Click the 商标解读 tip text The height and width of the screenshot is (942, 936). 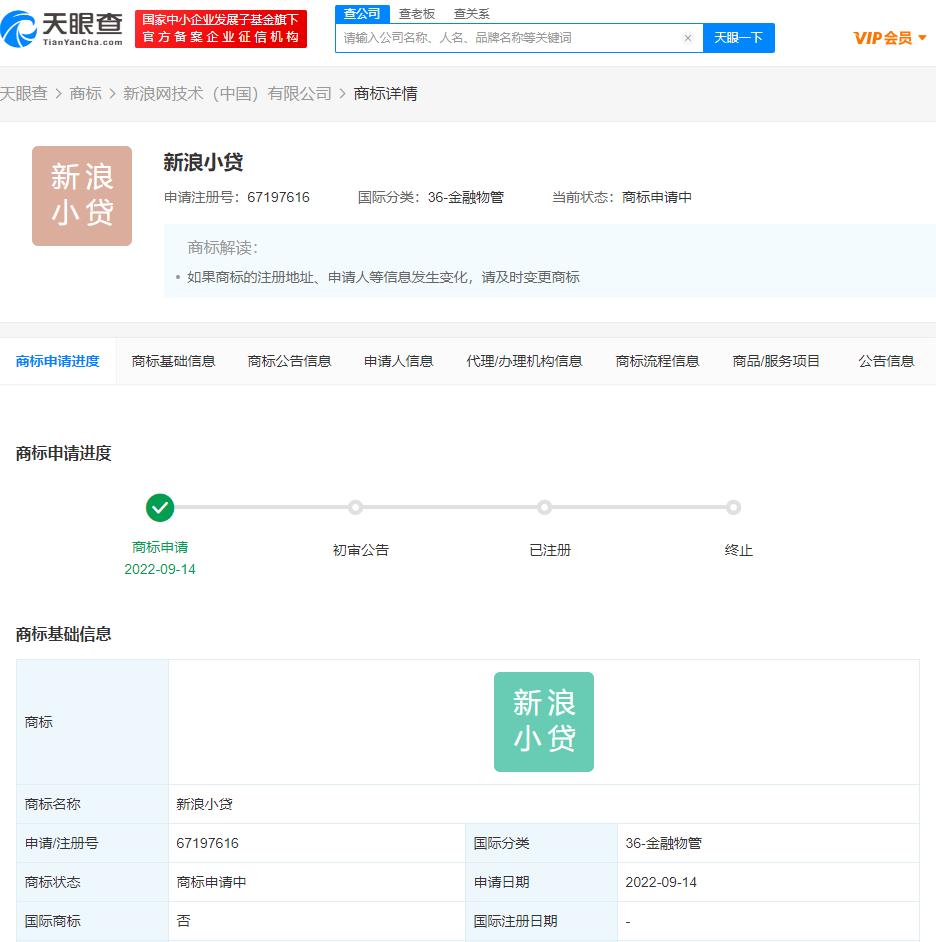[383, 277]
